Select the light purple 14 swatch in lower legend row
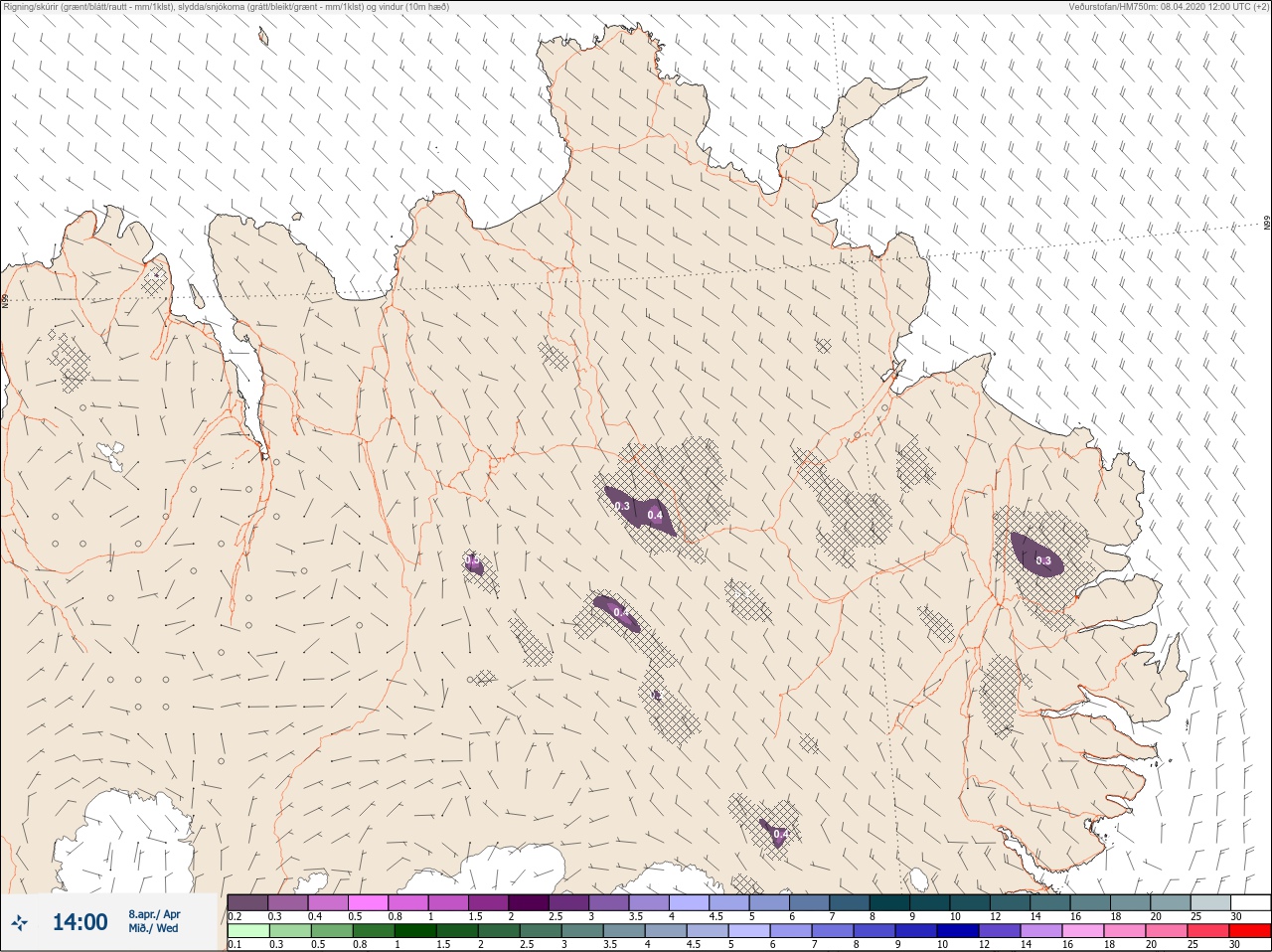 point(1040,932)
